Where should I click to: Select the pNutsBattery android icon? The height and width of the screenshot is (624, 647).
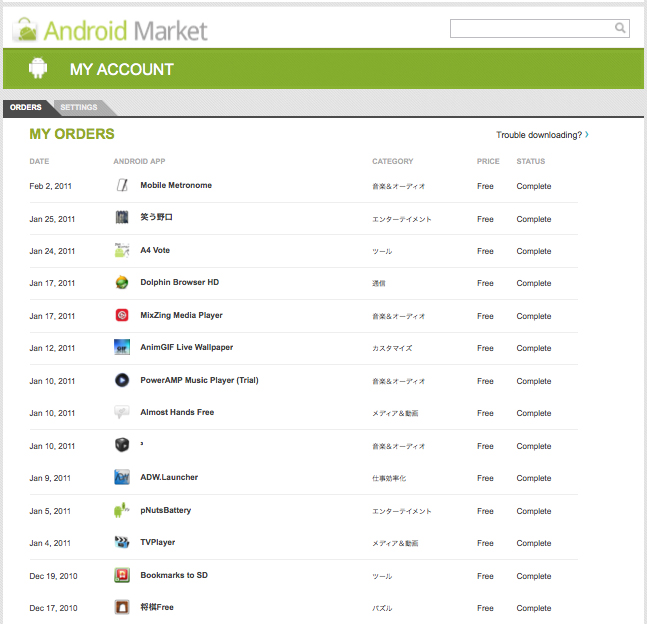tap(122, 511)
